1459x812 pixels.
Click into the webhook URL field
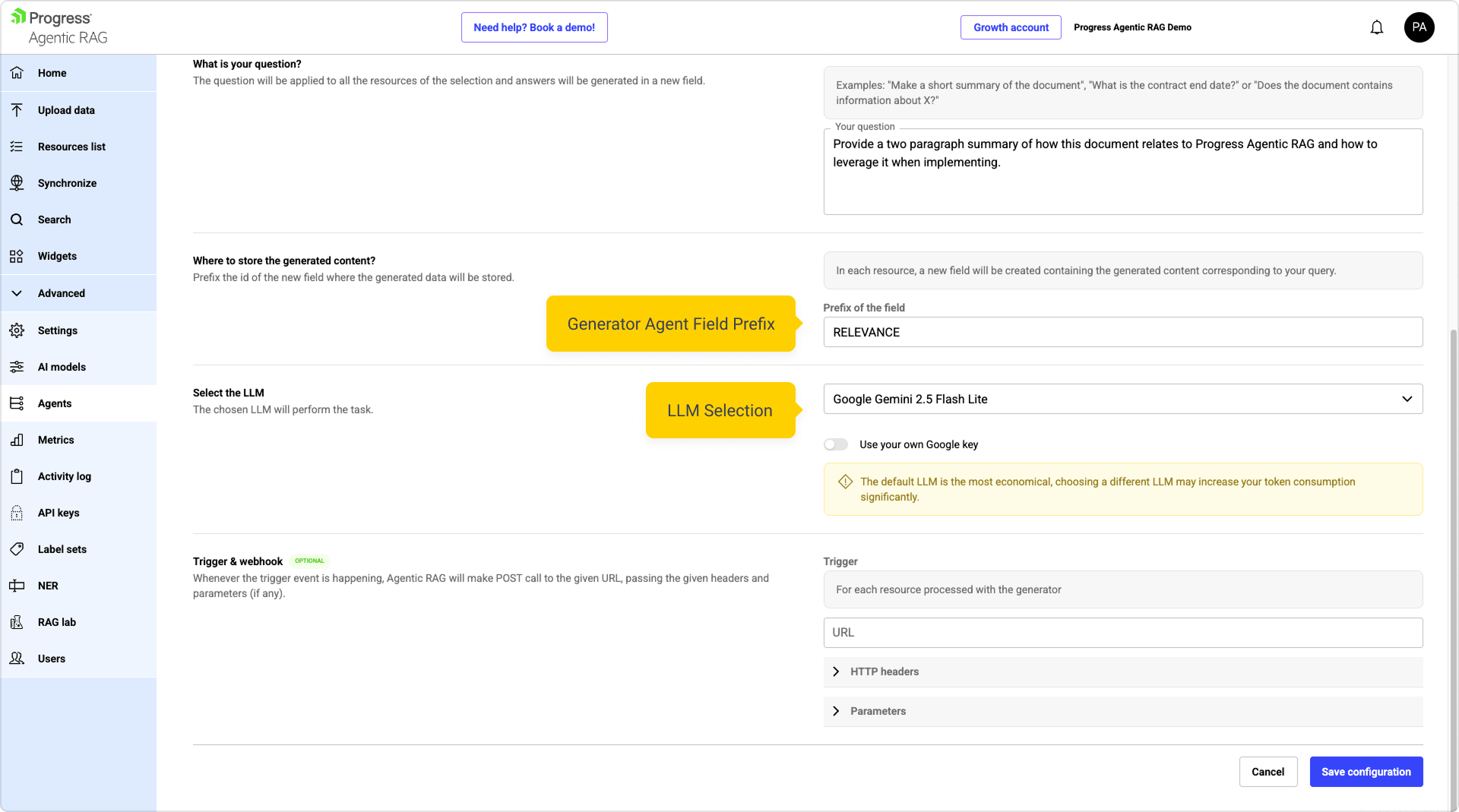click(x=1122, y=632)
